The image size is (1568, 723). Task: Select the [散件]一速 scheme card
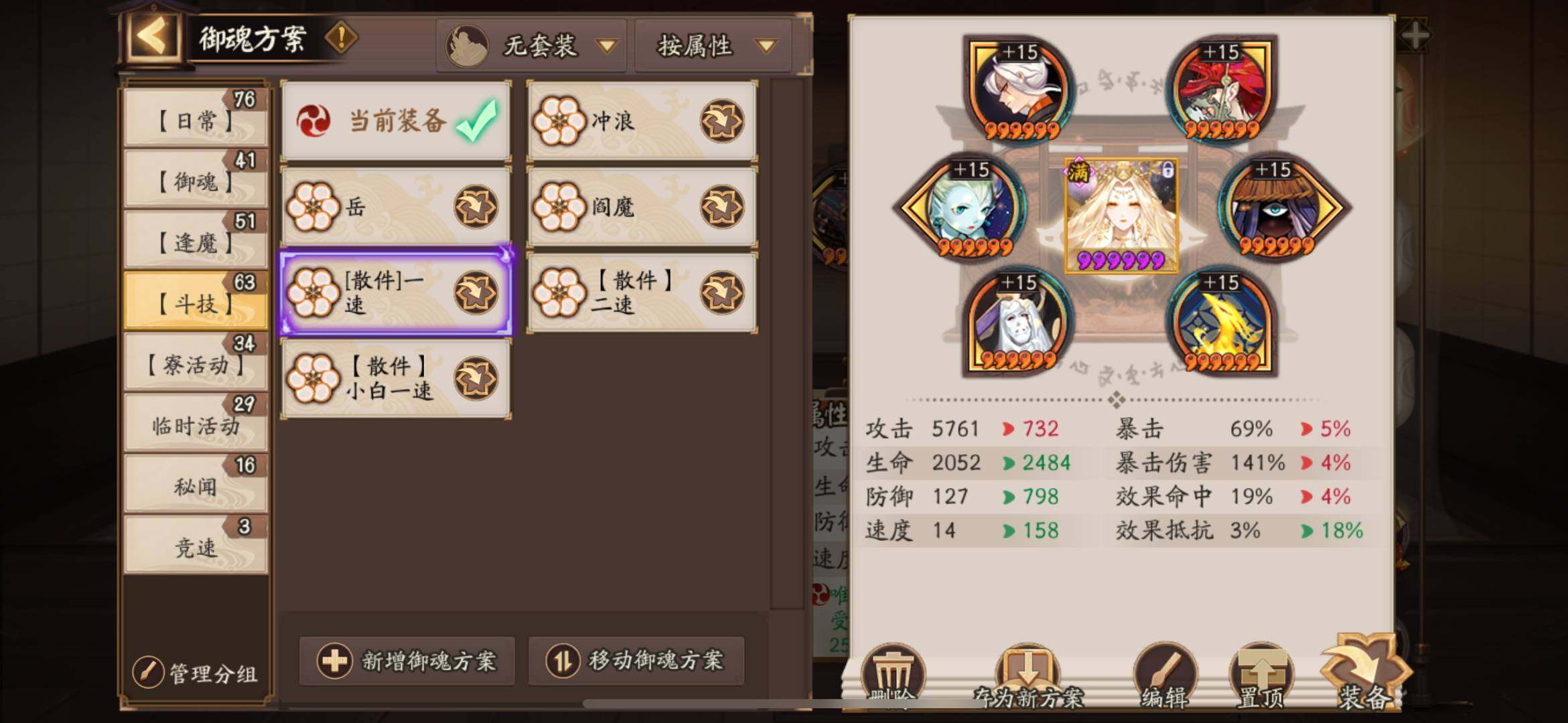(x=395, y=293)
